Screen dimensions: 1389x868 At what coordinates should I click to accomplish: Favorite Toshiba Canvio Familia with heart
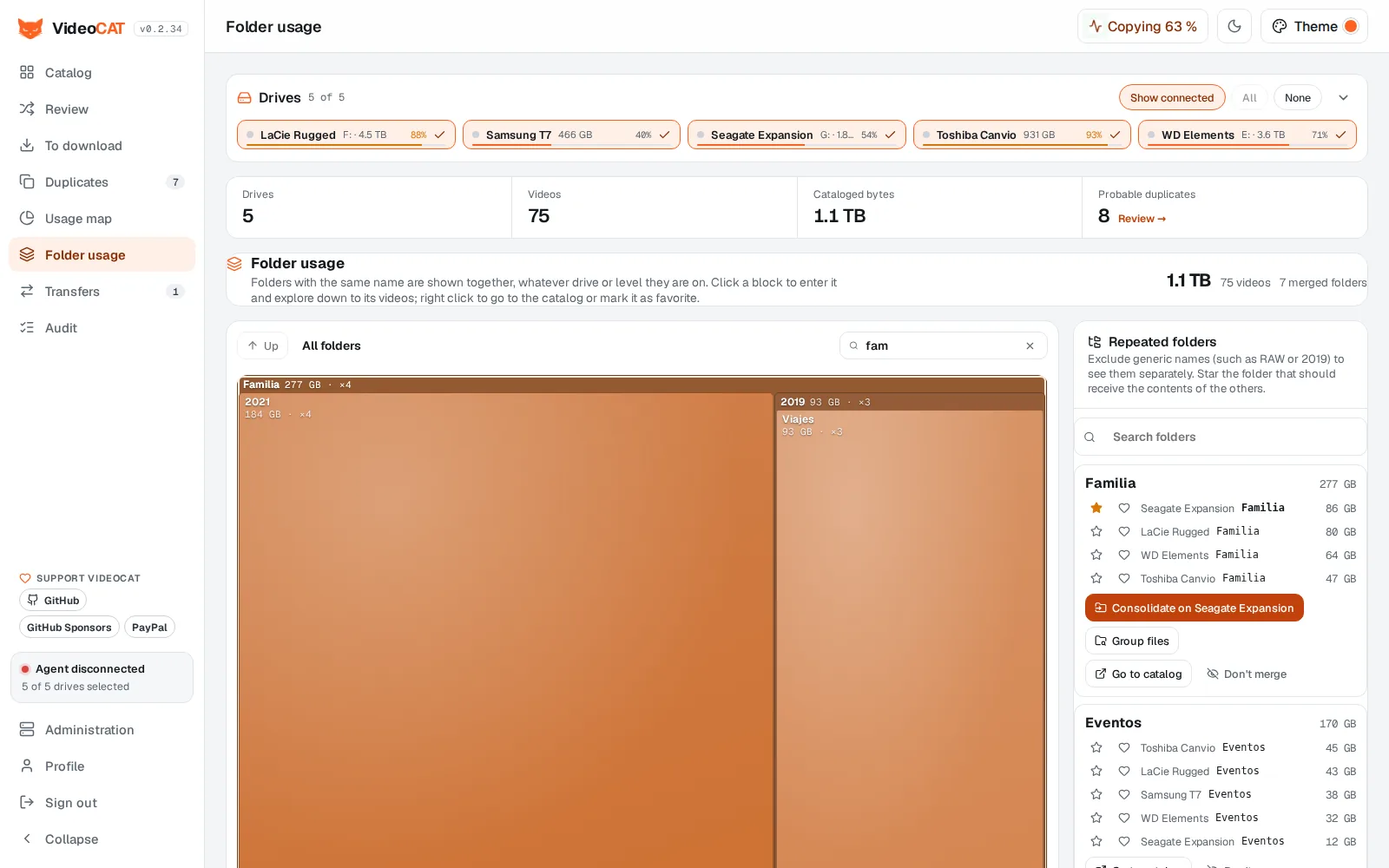point(1124,578)
